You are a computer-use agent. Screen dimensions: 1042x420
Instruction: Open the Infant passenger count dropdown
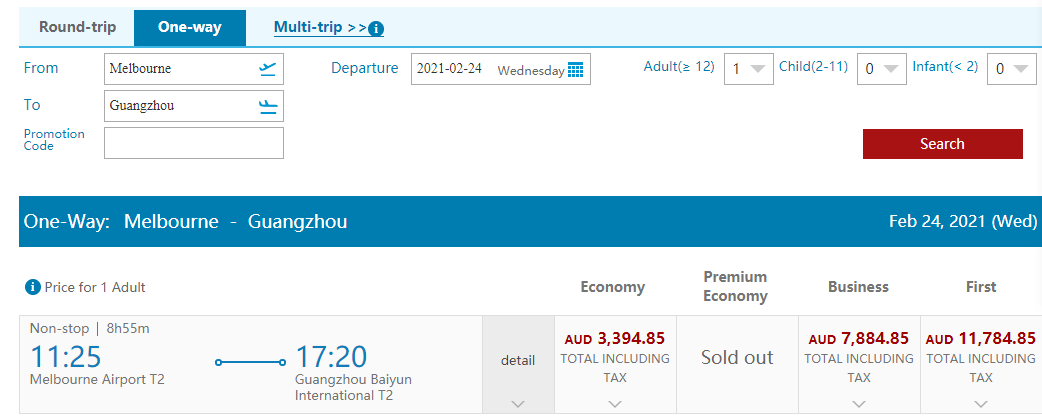click(1012, 69)
